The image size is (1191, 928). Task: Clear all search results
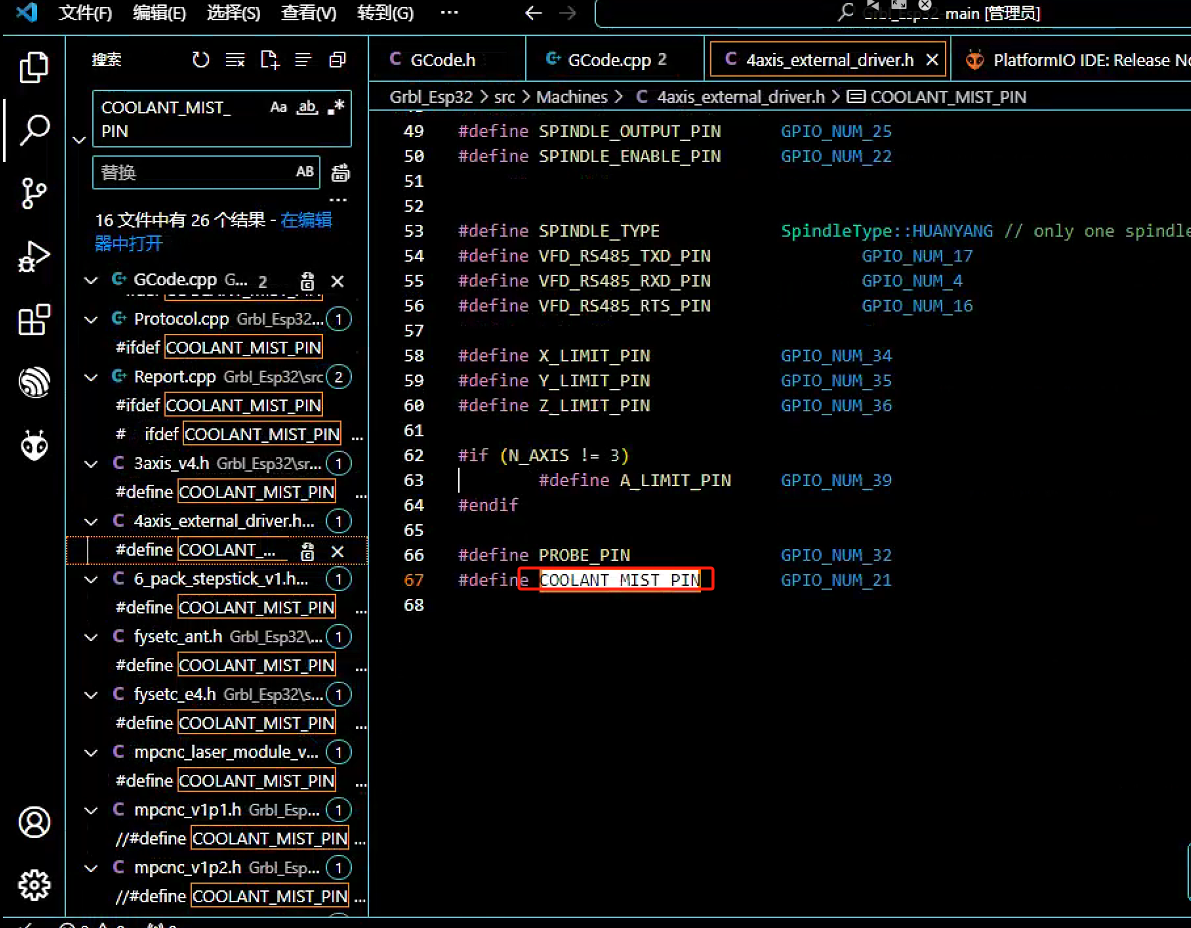pos(234,60)
